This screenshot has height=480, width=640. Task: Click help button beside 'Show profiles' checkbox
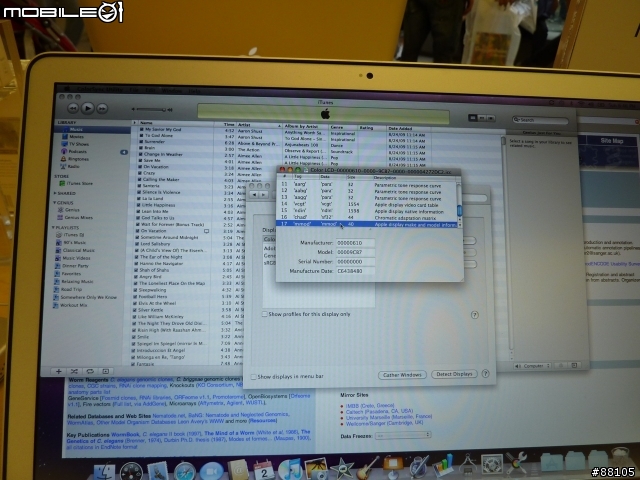[x=474, y=315]
